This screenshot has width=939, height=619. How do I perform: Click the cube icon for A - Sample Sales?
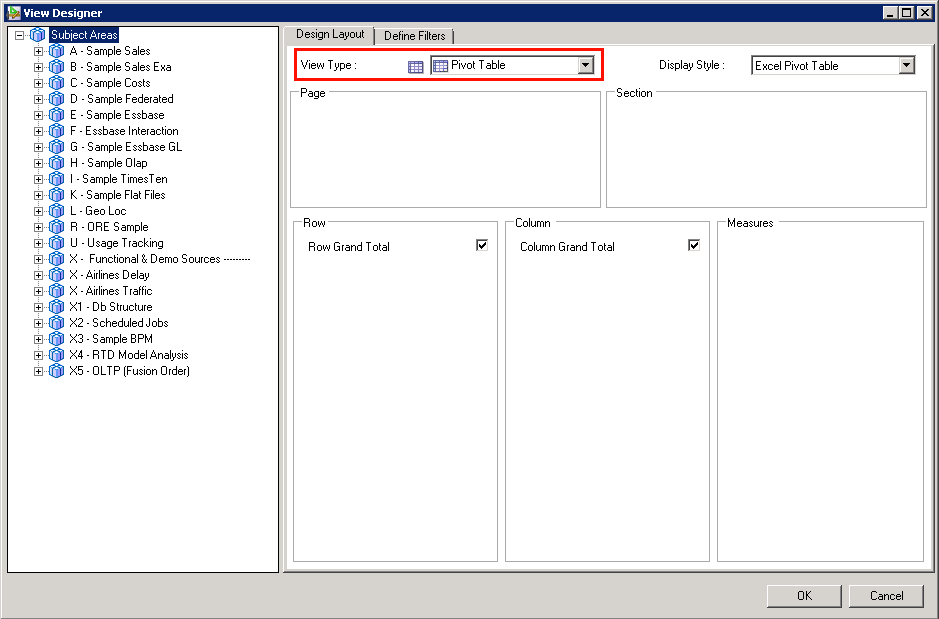pos(56,51)
